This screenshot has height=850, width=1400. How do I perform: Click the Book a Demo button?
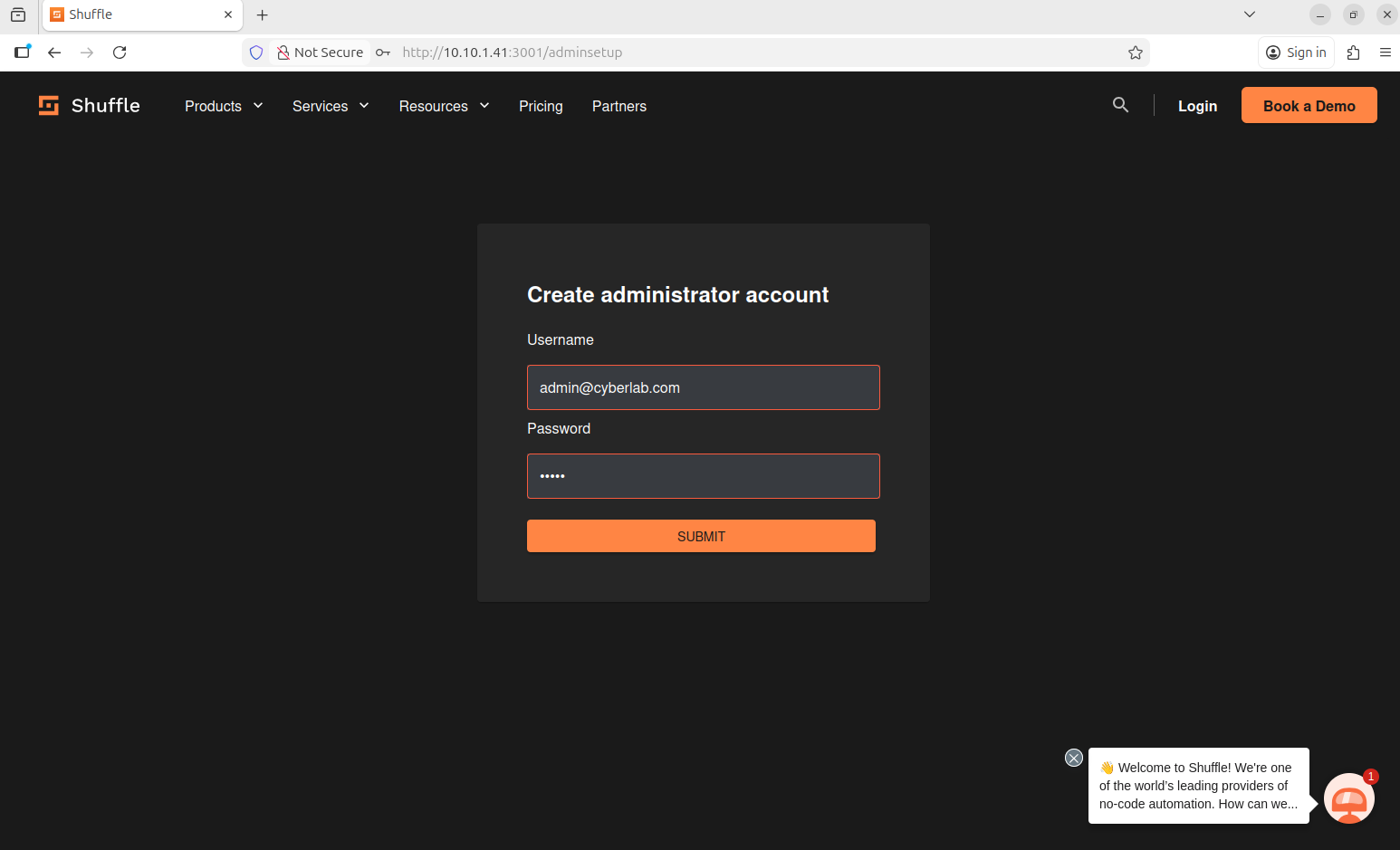[1309, 105]
